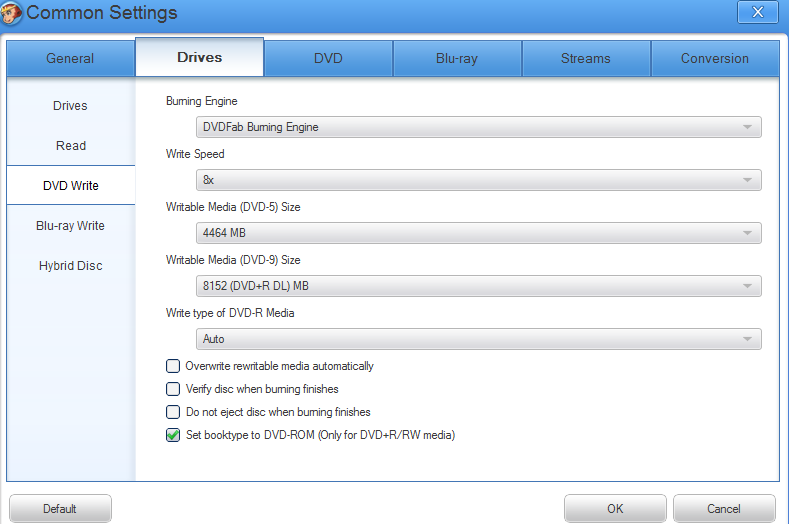Open the DVD-9 size 8152 MB dropdown
Image resolution: width=789 pixels, height=524 pixels.
(x=479, y=286)
